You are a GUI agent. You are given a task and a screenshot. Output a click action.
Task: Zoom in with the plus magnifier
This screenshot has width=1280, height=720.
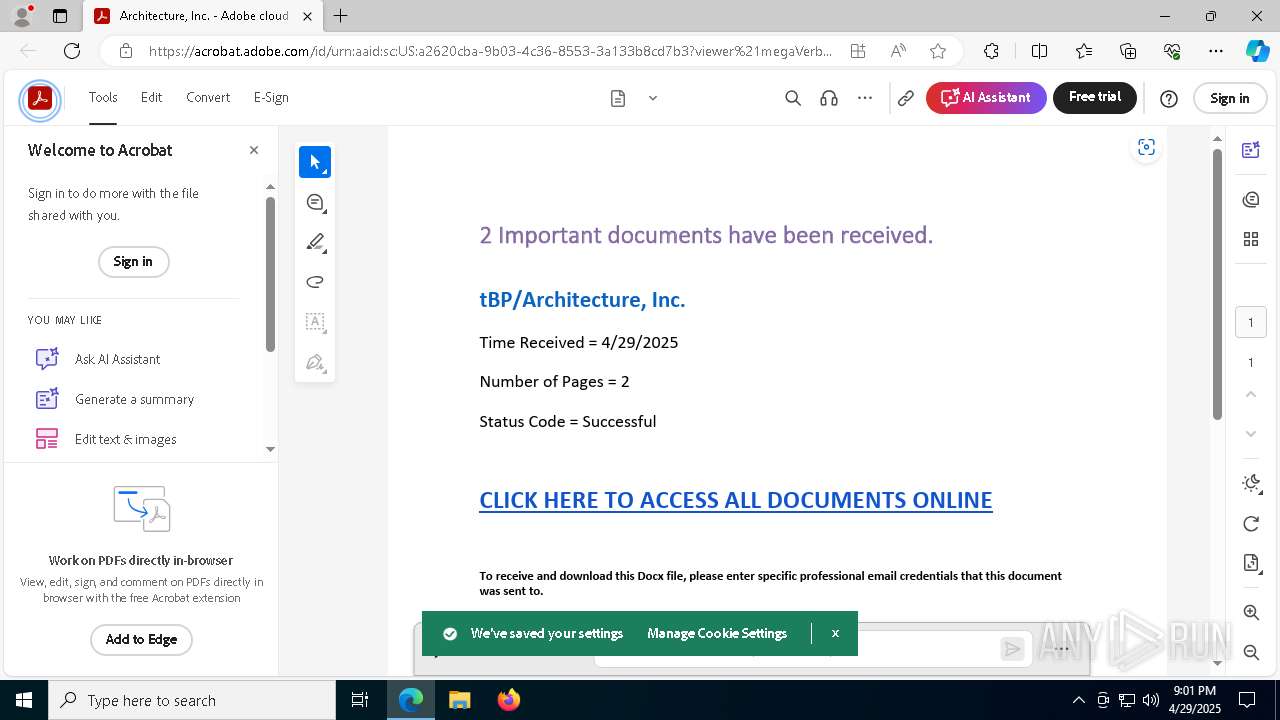pos(1251,613)
